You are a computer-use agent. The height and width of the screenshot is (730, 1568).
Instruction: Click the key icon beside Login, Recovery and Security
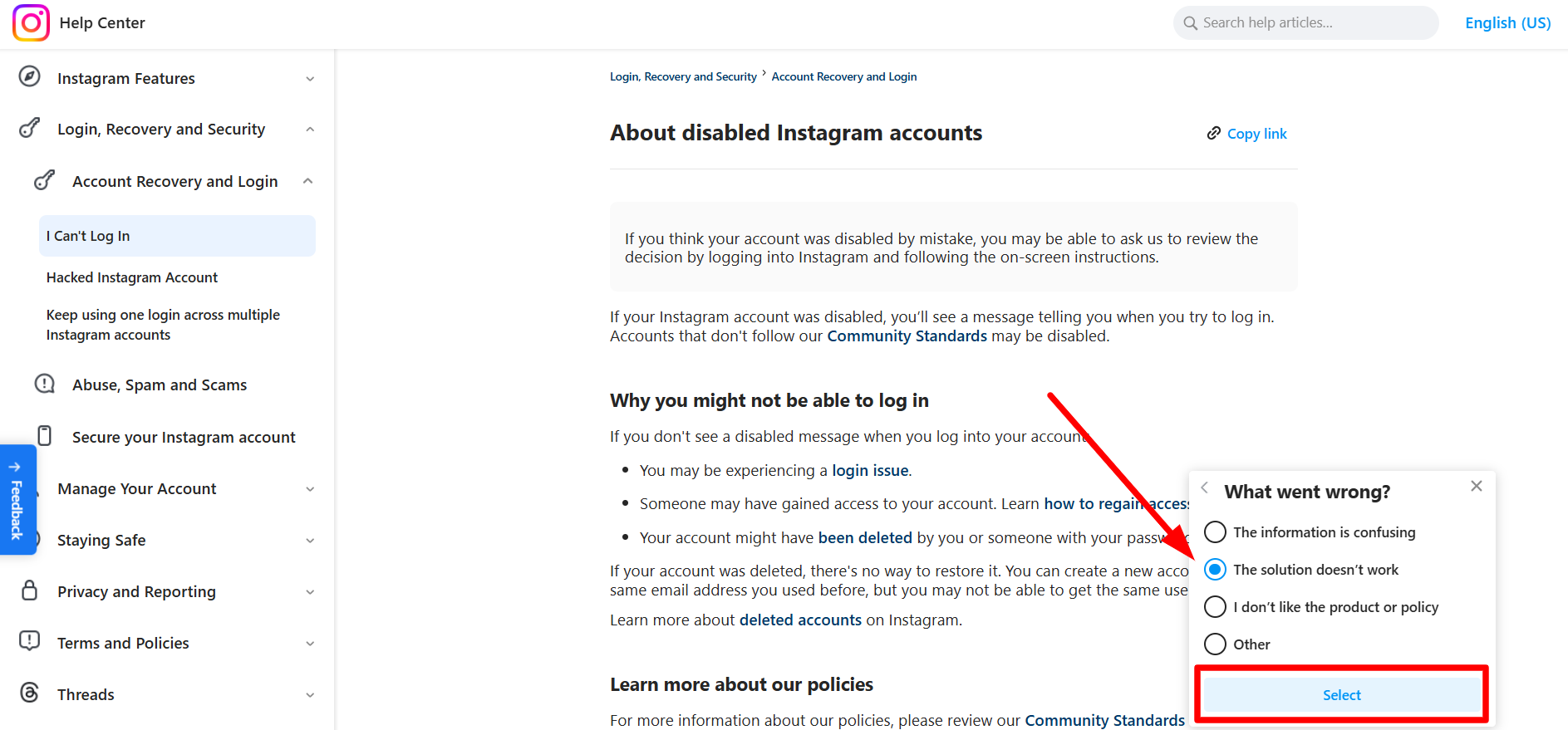(30, 128)
